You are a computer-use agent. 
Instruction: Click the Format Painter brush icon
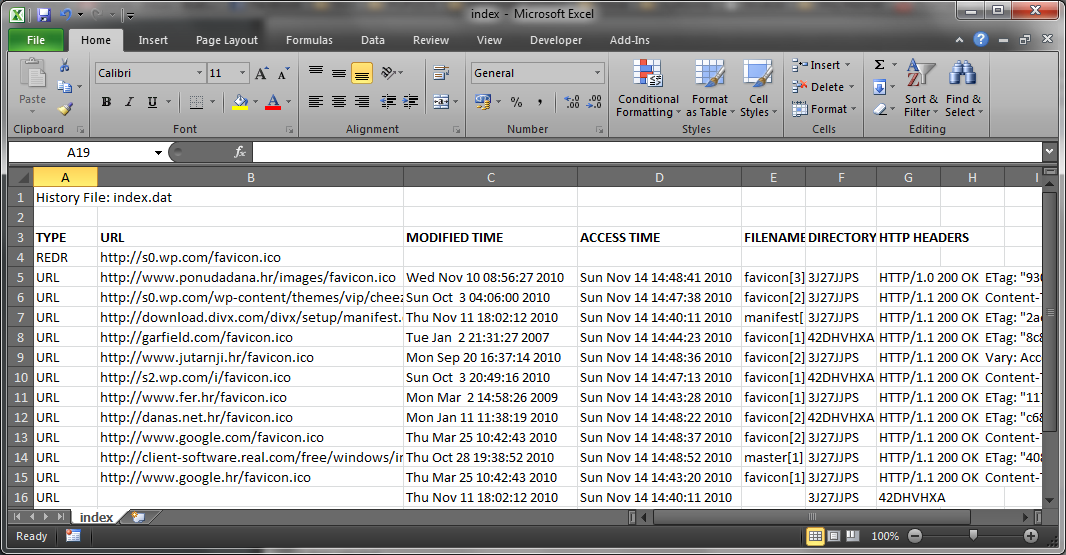(65, 110)
